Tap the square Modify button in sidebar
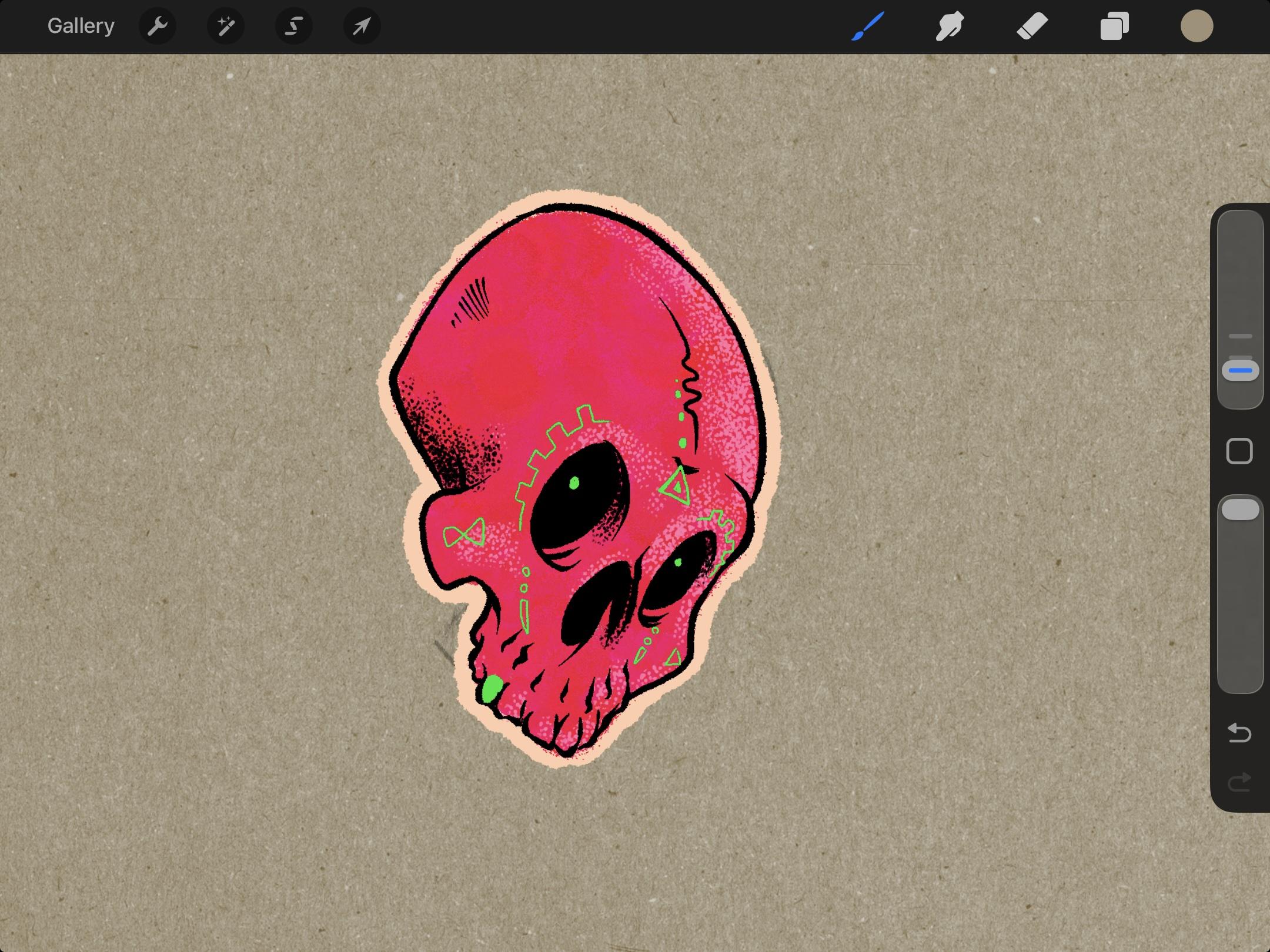Screen dimensions: 1270x952 point(1240,451)
